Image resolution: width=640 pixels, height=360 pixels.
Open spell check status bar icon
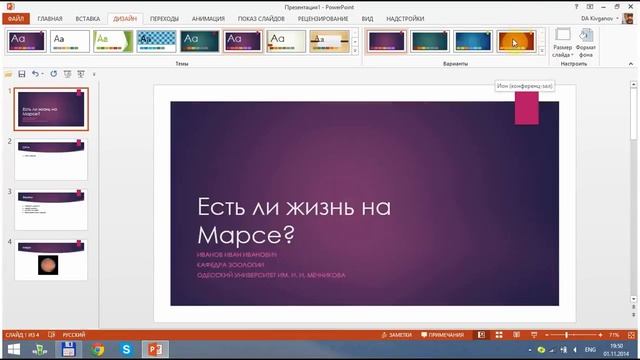point(51,335)
